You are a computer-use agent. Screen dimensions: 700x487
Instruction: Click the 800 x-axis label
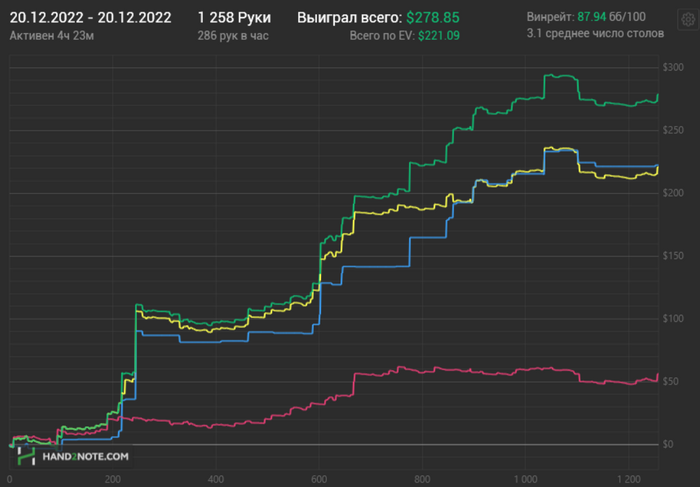point(422,480)
